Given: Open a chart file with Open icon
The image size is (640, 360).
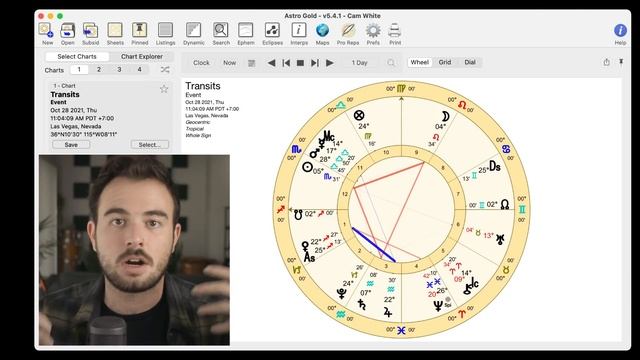Looking at the screenshot, I should point(67,30).
